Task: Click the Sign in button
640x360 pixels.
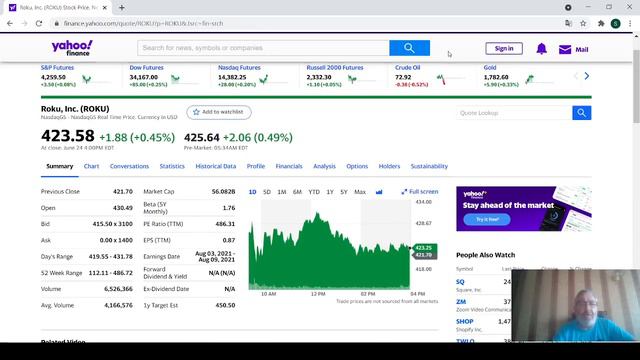Action: click(x=504, y=49)
